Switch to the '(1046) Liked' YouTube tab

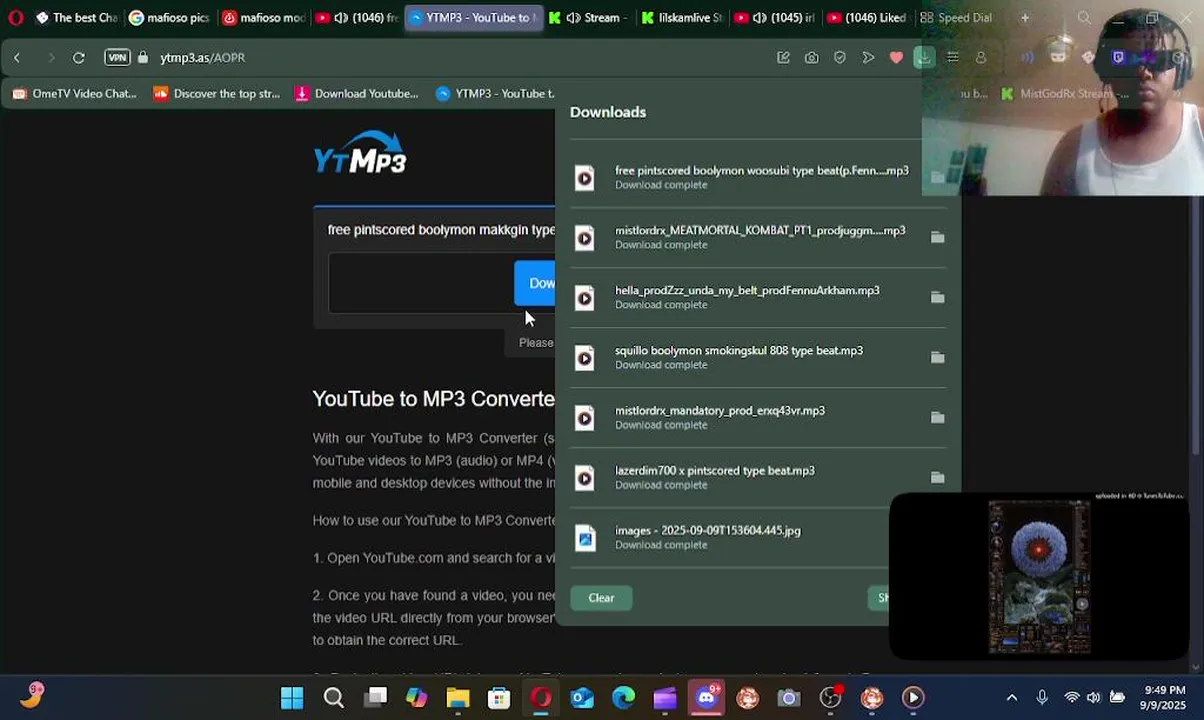(x=868, y=17)
